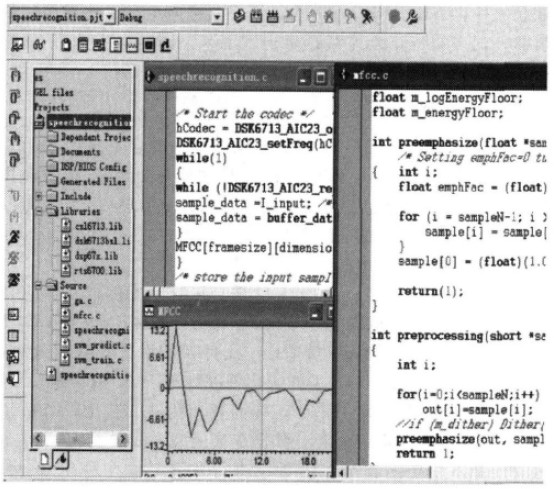Collapse the Source folder
This screenshot has height=489, width=554.
click(40, 285)
